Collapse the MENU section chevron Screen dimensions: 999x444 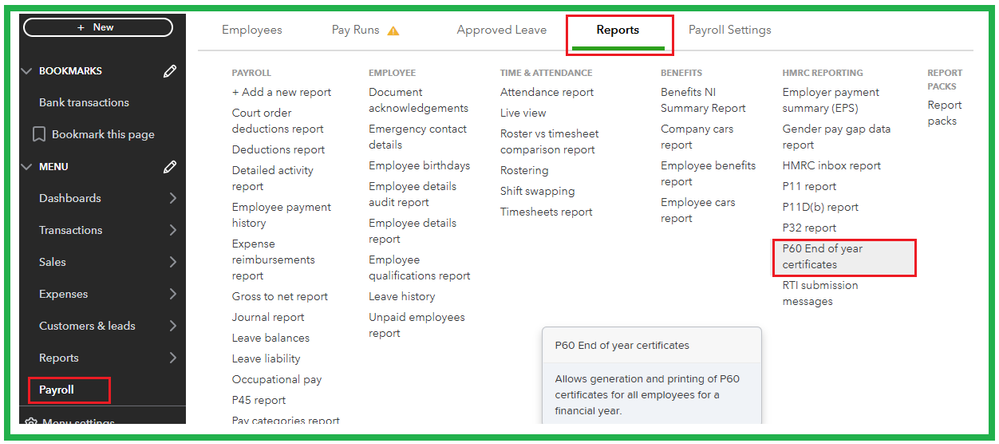(x=26, y=167)
